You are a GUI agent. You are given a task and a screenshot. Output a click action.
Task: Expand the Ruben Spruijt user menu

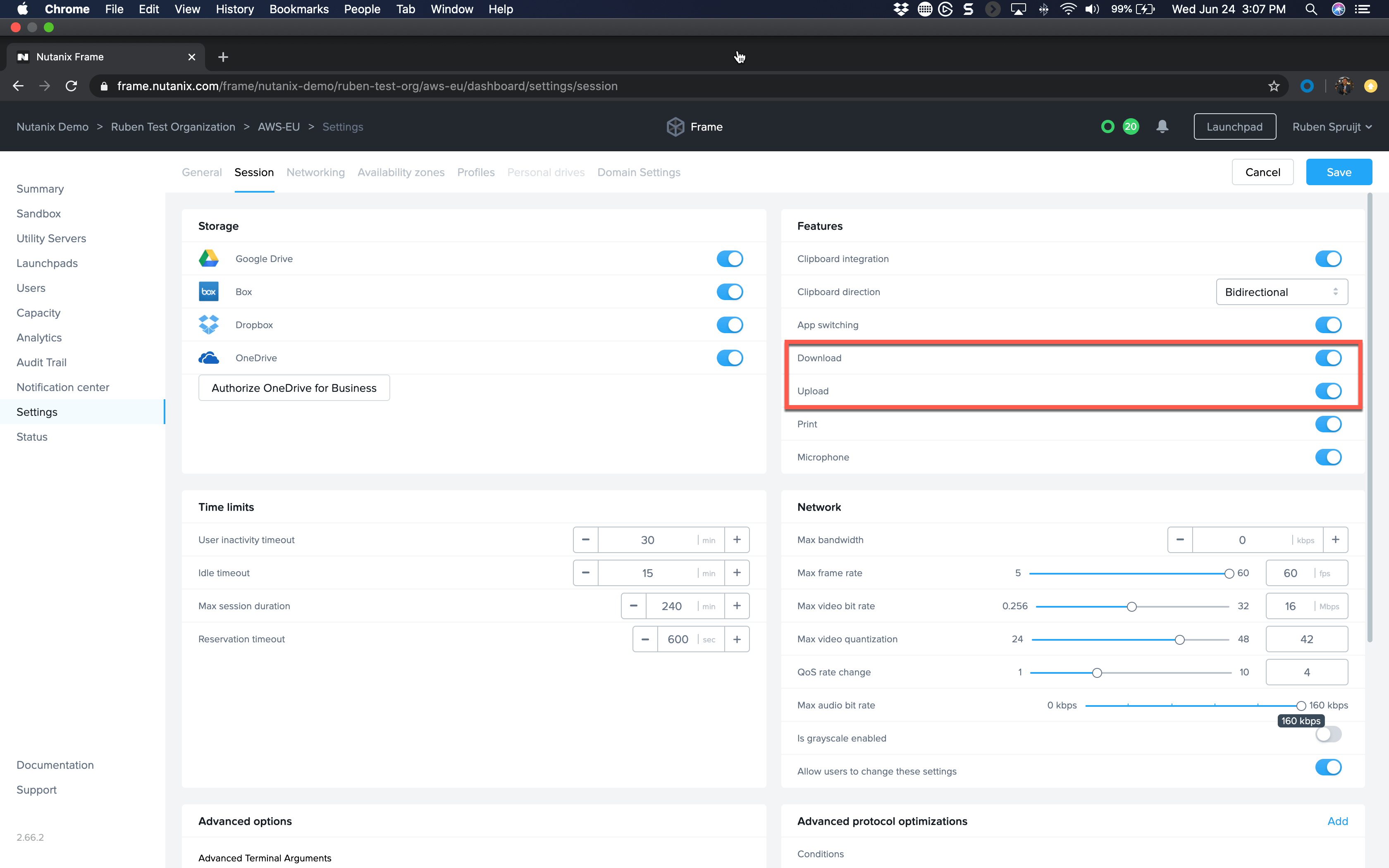coord(1332,126)
